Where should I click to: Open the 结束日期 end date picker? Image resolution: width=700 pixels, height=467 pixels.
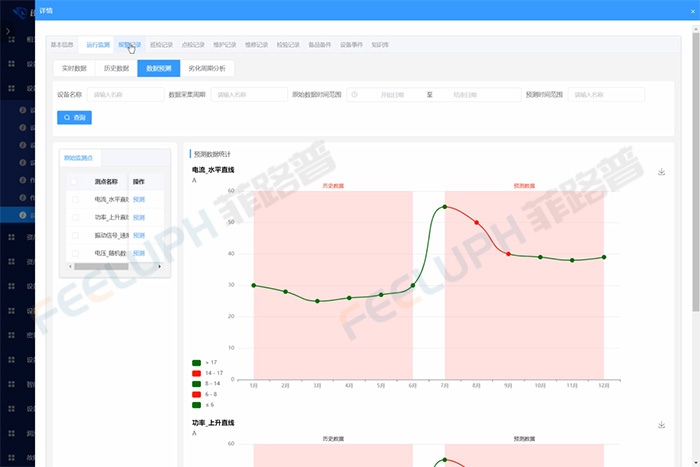point(465,95)
